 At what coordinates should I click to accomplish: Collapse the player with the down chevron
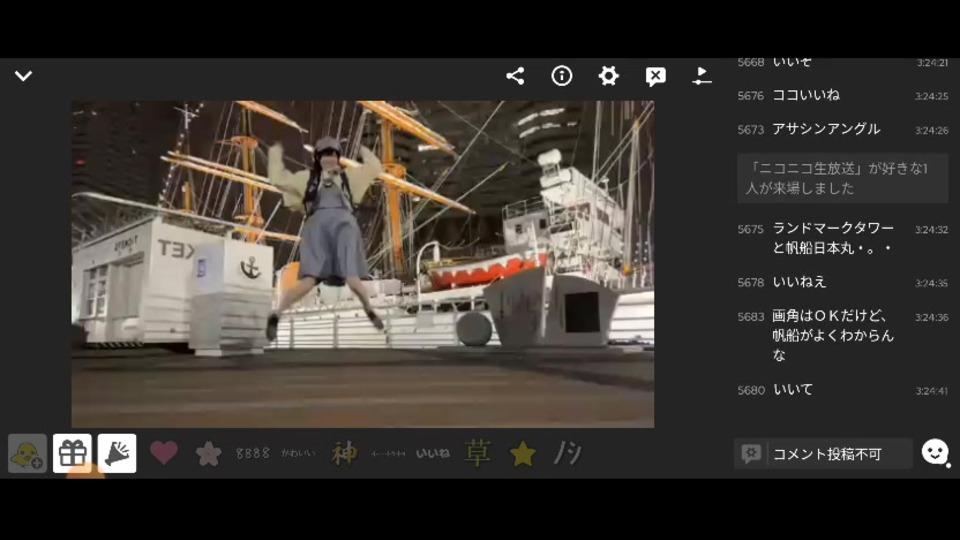pos(23,76)
